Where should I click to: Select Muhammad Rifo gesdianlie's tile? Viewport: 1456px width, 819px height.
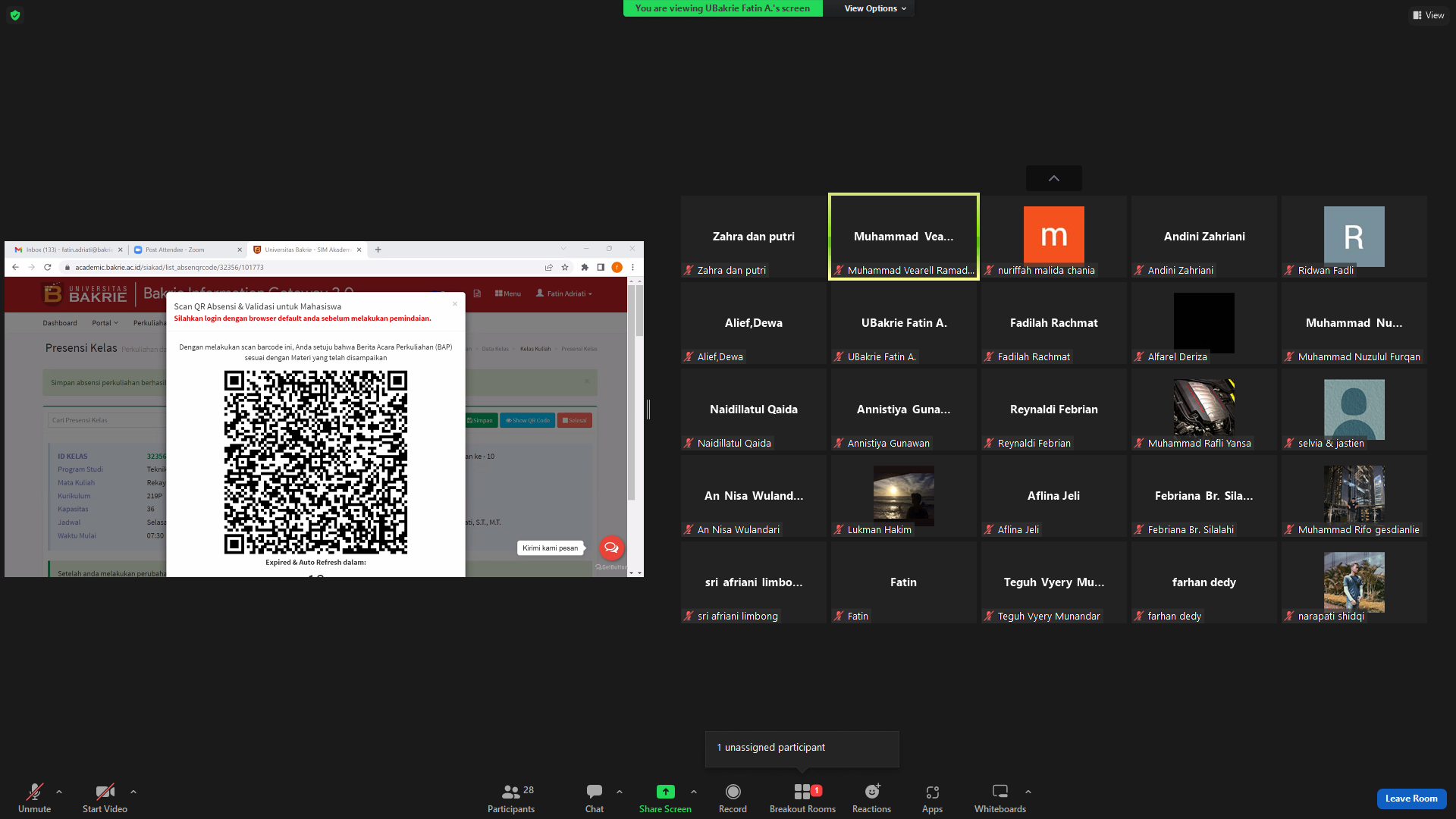click(x=1354, y=496)
